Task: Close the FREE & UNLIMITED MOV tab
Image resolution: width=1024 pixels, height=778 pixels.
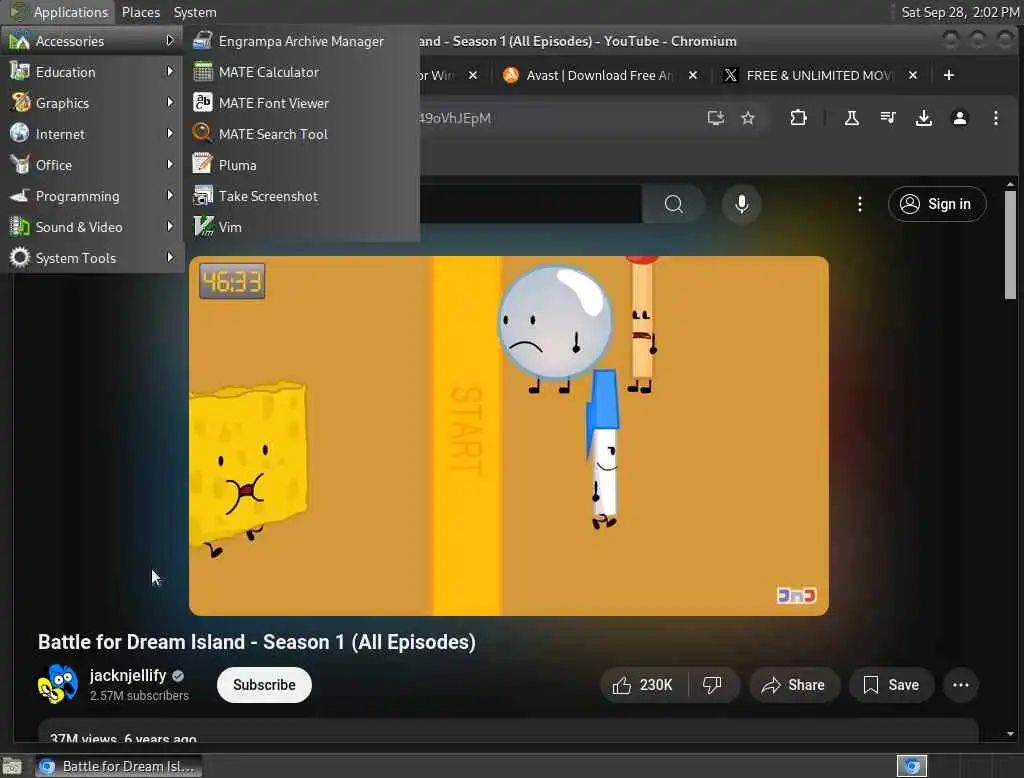Action: coord(913,75)
